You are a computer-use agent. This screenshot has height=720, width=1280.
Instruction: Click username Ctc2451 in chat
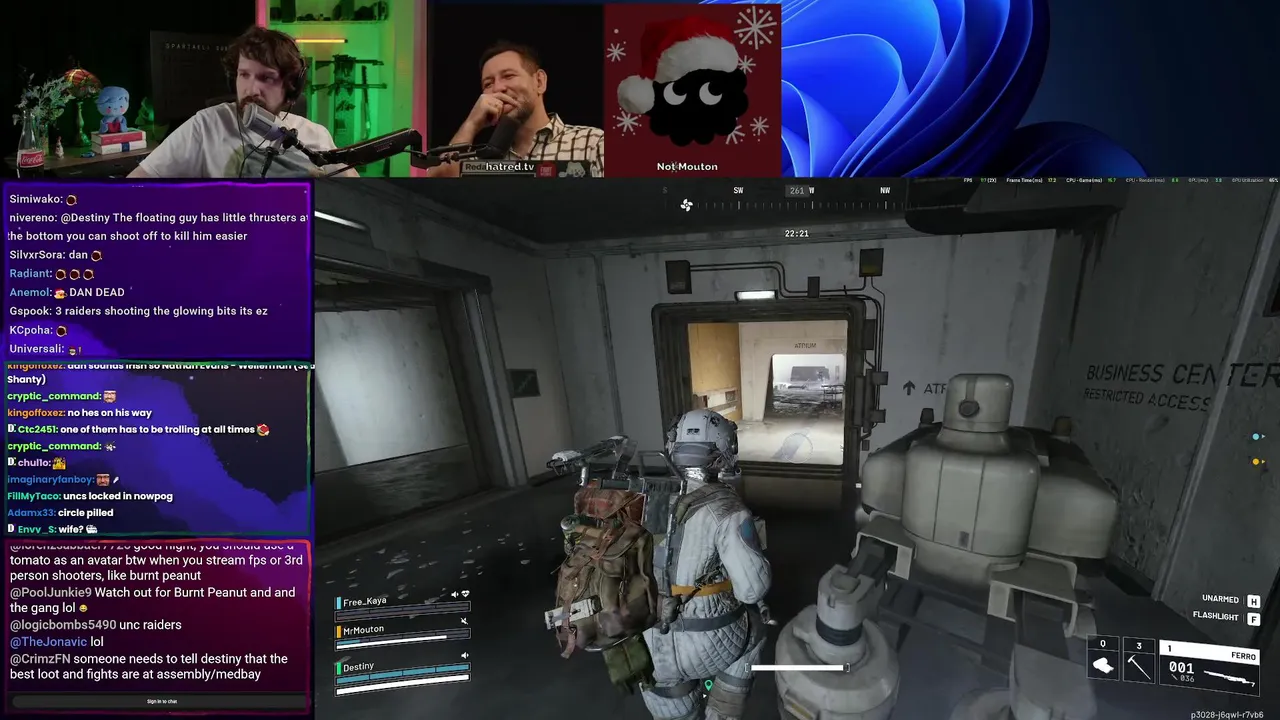pos(39,429)
